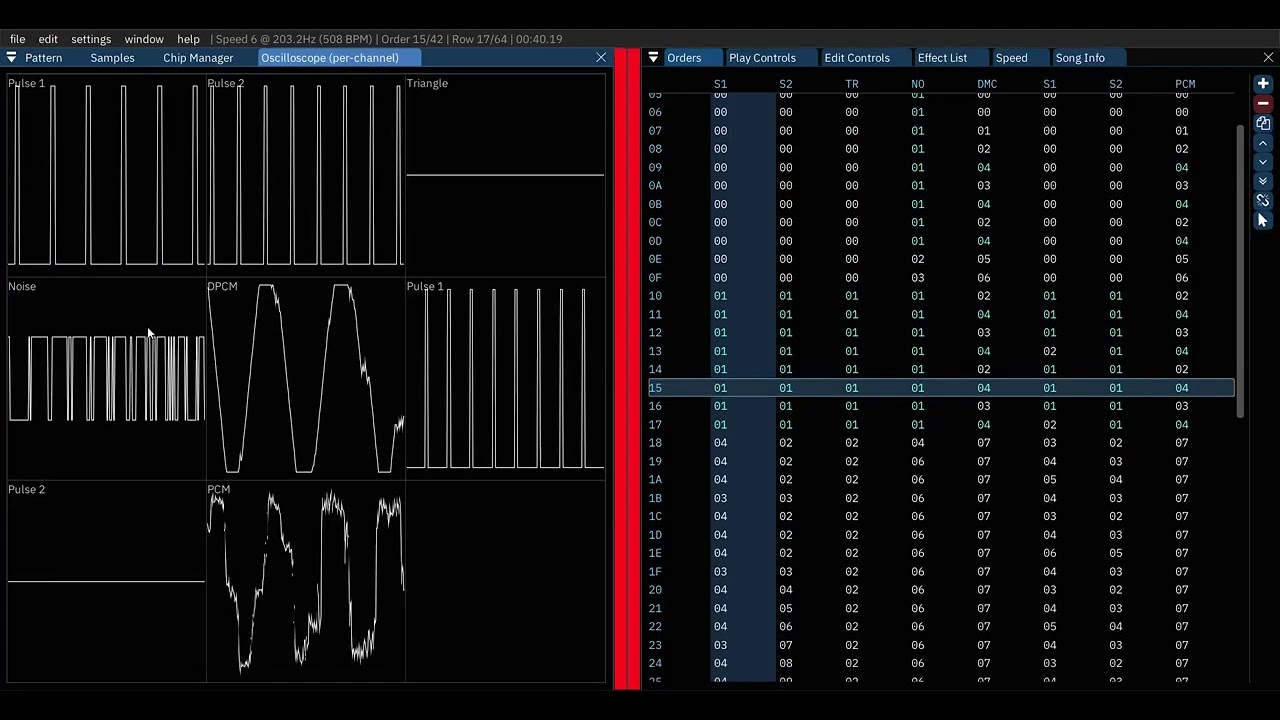The width and height of the screenshot is (1280, 720).
Task: Switch to the Pattern tab
Action: 44,58
